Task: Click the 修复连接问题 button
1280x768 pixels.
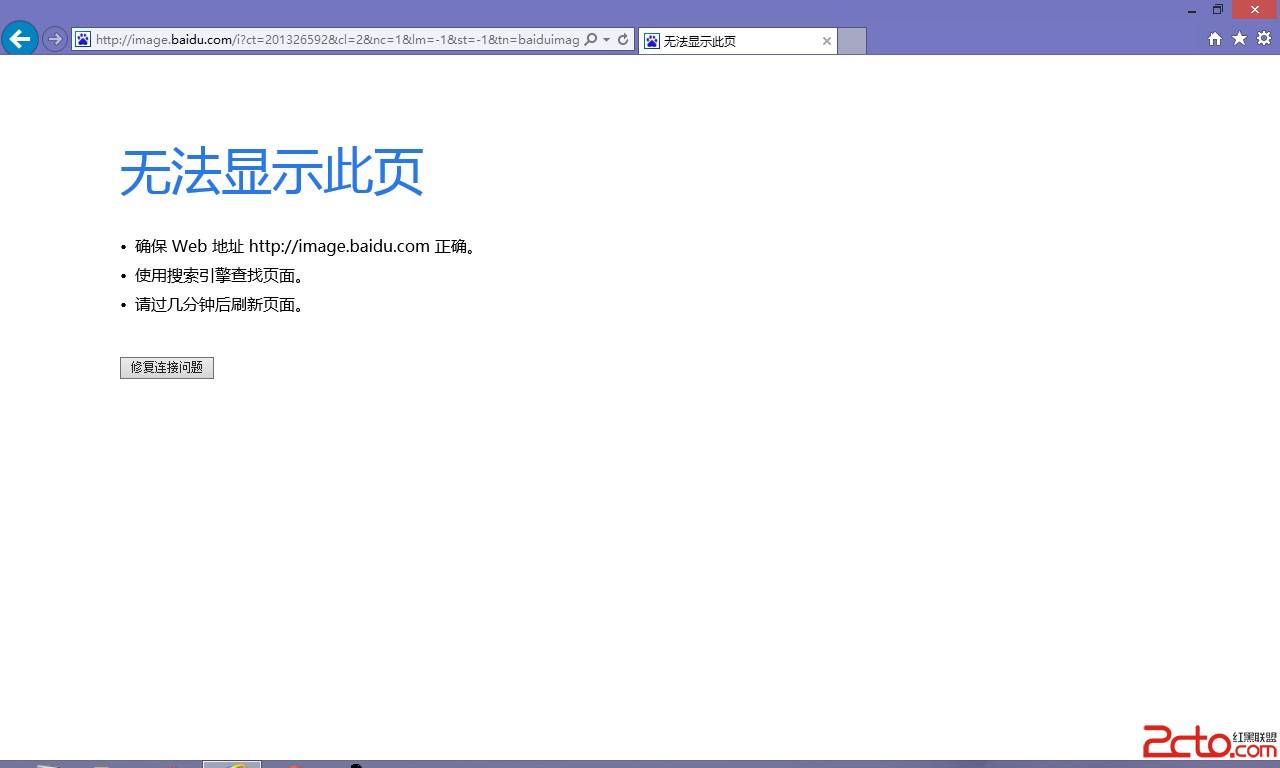Action: (167, 368)
